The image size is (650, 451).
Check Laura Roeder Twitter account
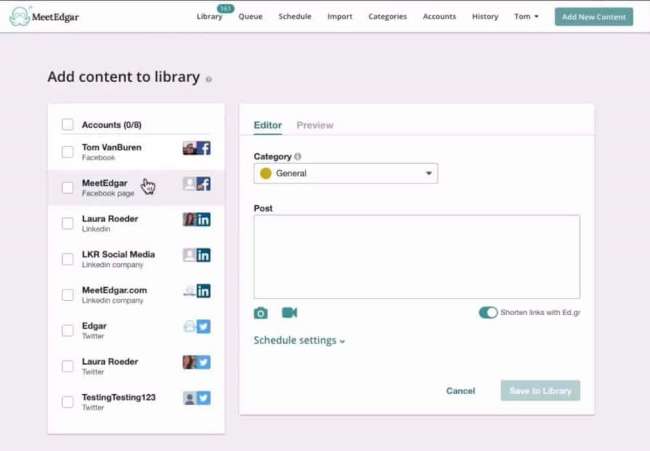67,366
